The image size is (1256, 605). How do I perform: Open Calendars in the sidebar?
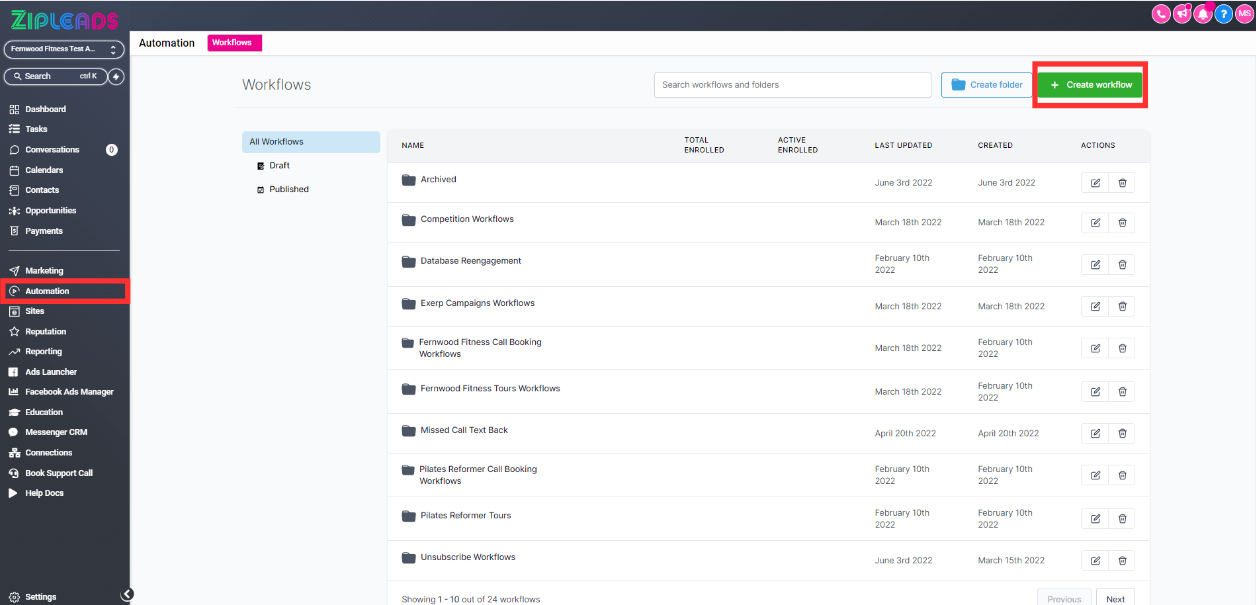click(44, 170)
